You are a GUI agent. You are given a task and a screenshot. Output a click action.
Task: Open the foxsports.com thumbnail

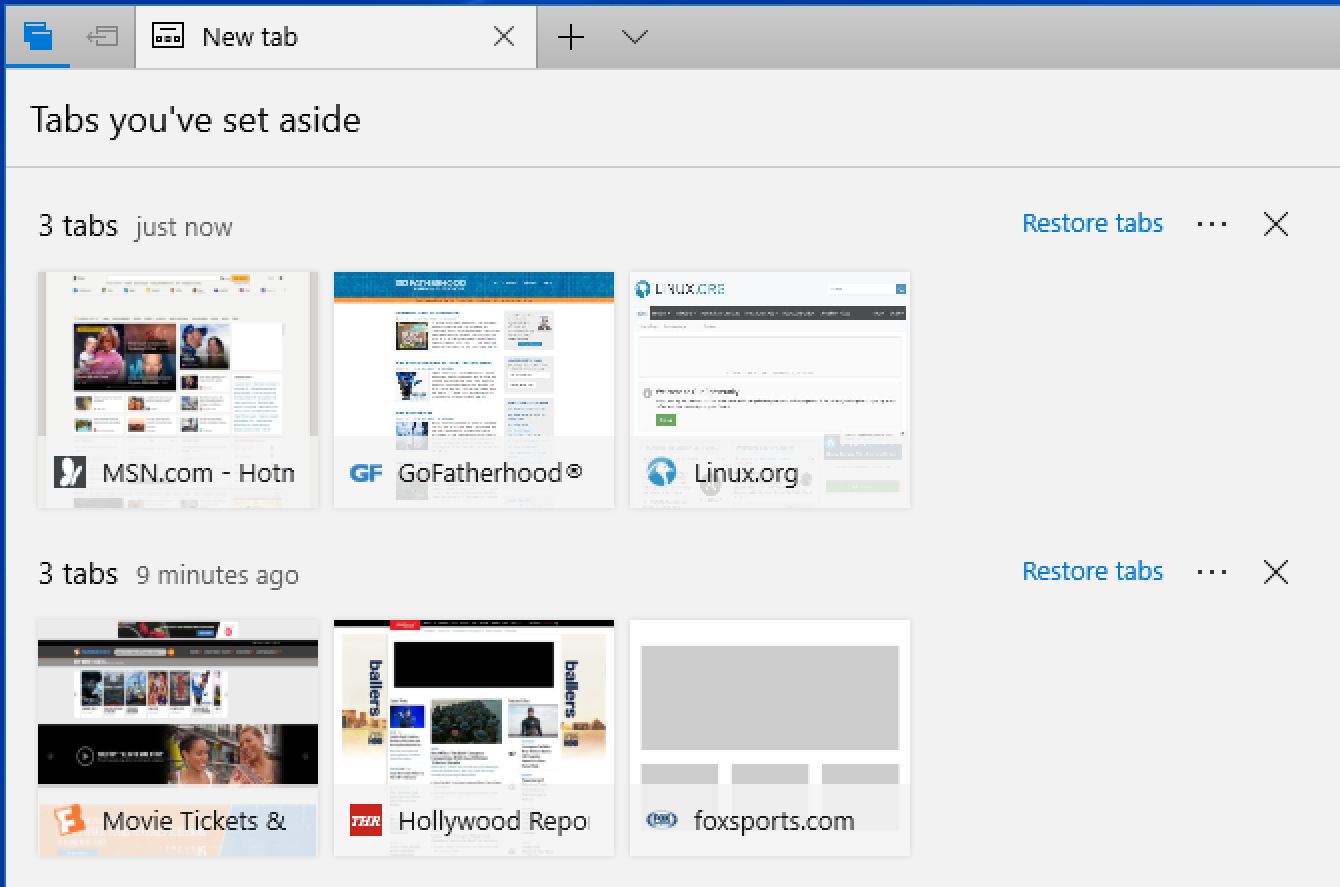click(x=770, y=738)
